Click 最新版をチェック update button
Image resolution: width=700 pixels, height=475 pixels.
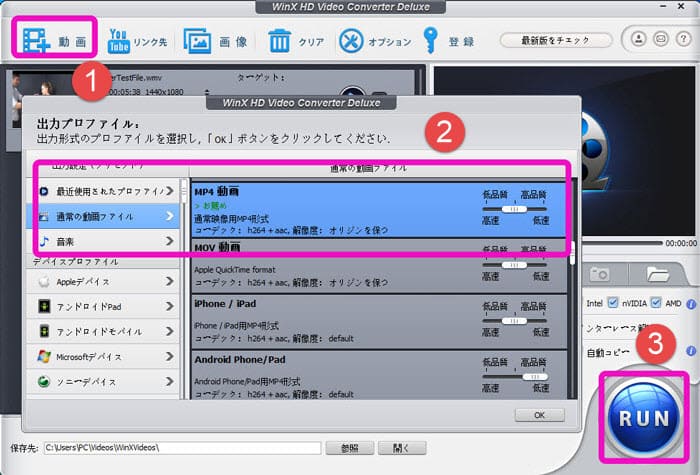click(555, 40)
